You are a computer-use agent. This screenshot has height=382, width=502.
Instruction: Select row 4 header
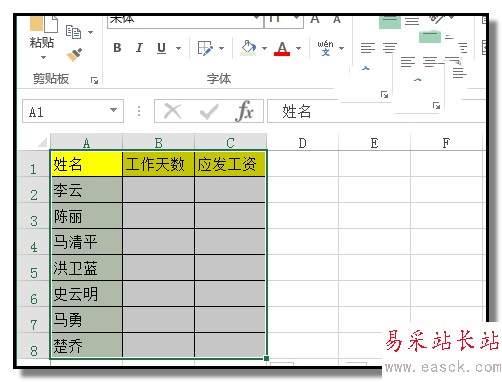click(33, 242)
